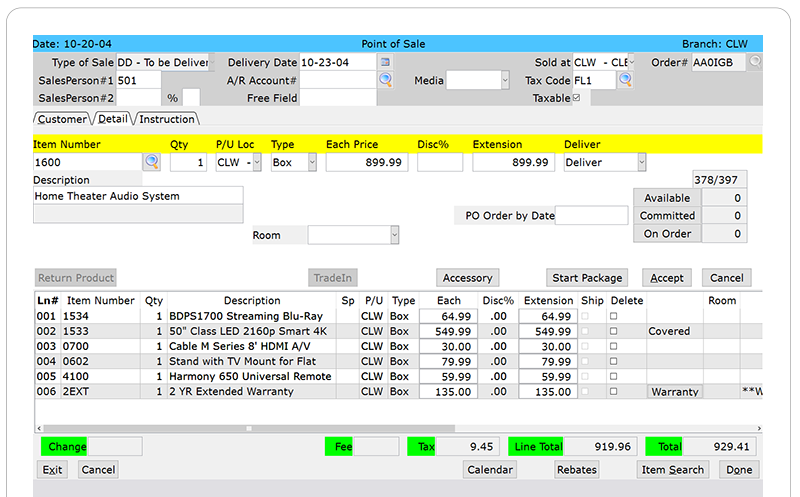
Task: Click the Done button
Action: click(x=739, y=469)
